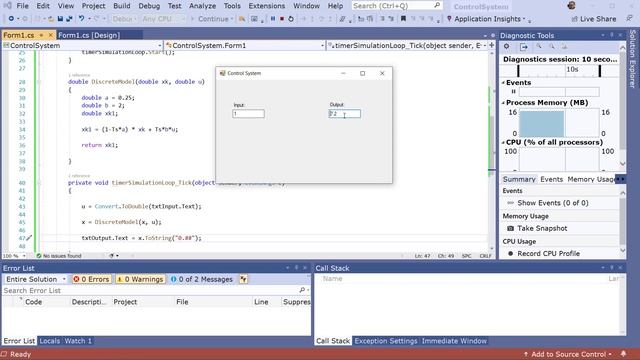The image size is (640, 360).
Task: Click the Output text box in Control System window
Action: (x=345, y=114)
